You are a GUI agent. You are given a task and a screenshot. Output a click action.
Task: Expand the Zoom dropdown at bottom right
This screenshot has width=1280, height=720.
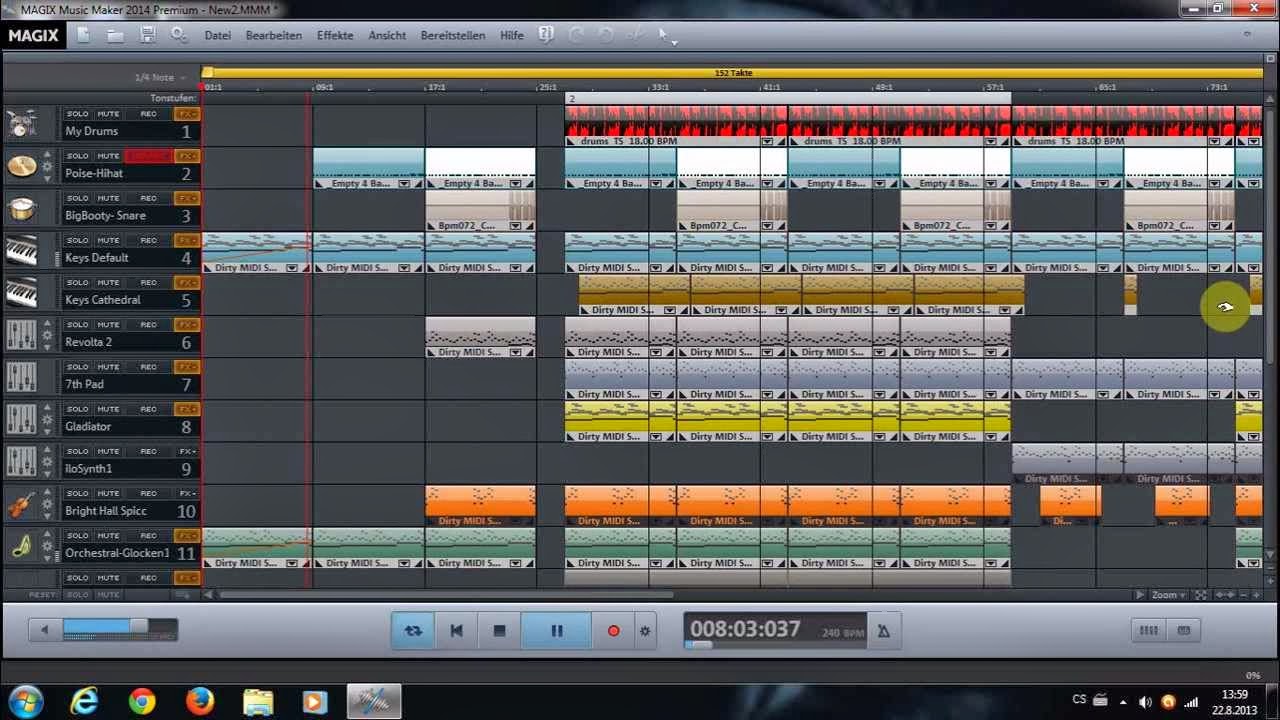click(1168, 595)
